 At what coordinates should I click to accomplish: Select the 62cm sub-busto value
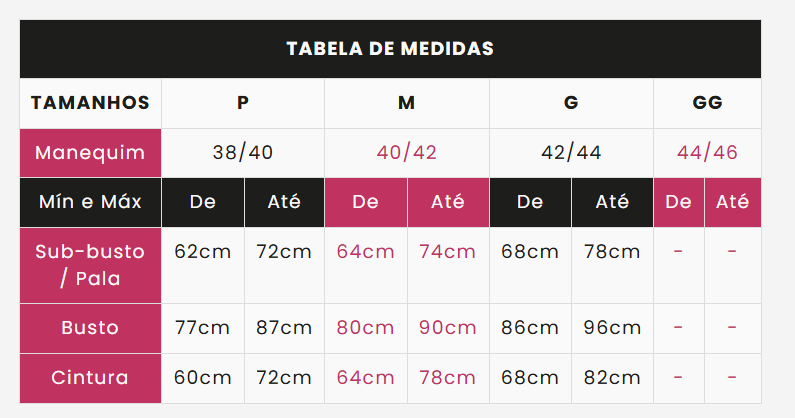coord(202,252)
